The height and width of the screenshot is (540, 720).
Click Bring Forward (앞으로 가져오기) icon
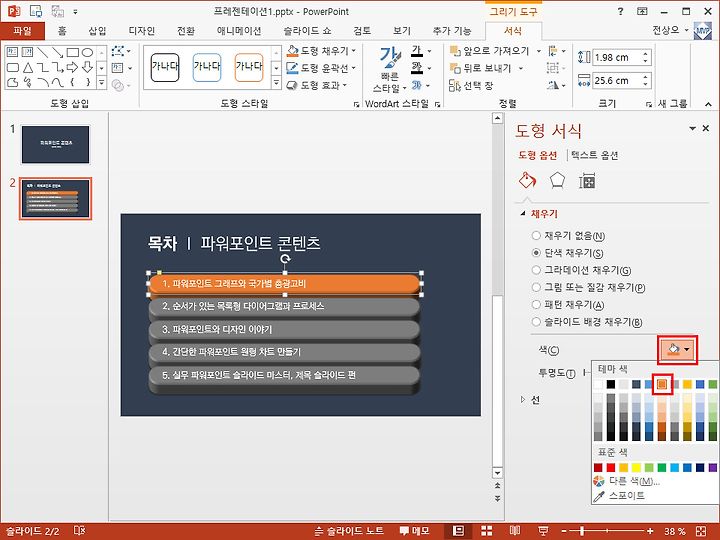[455, 51]
